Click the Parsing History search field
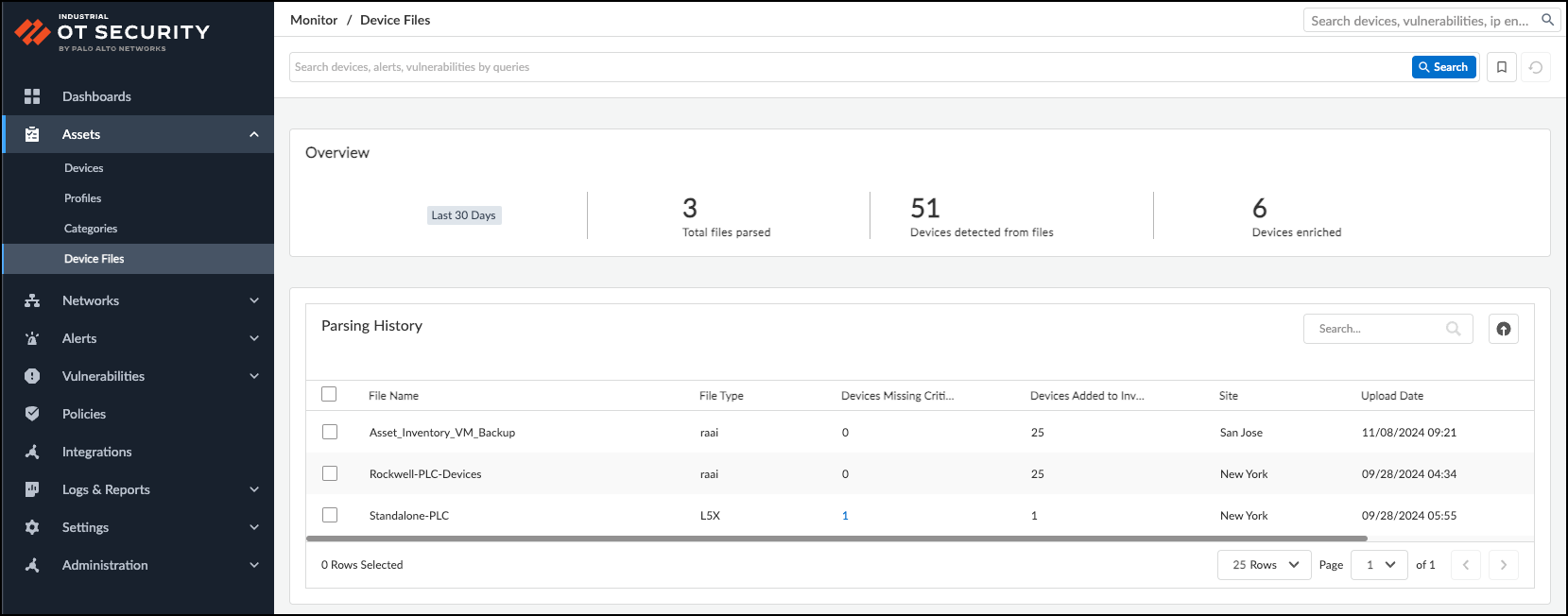This screenshot has width=1568, height=616. tap(1375, 329)
